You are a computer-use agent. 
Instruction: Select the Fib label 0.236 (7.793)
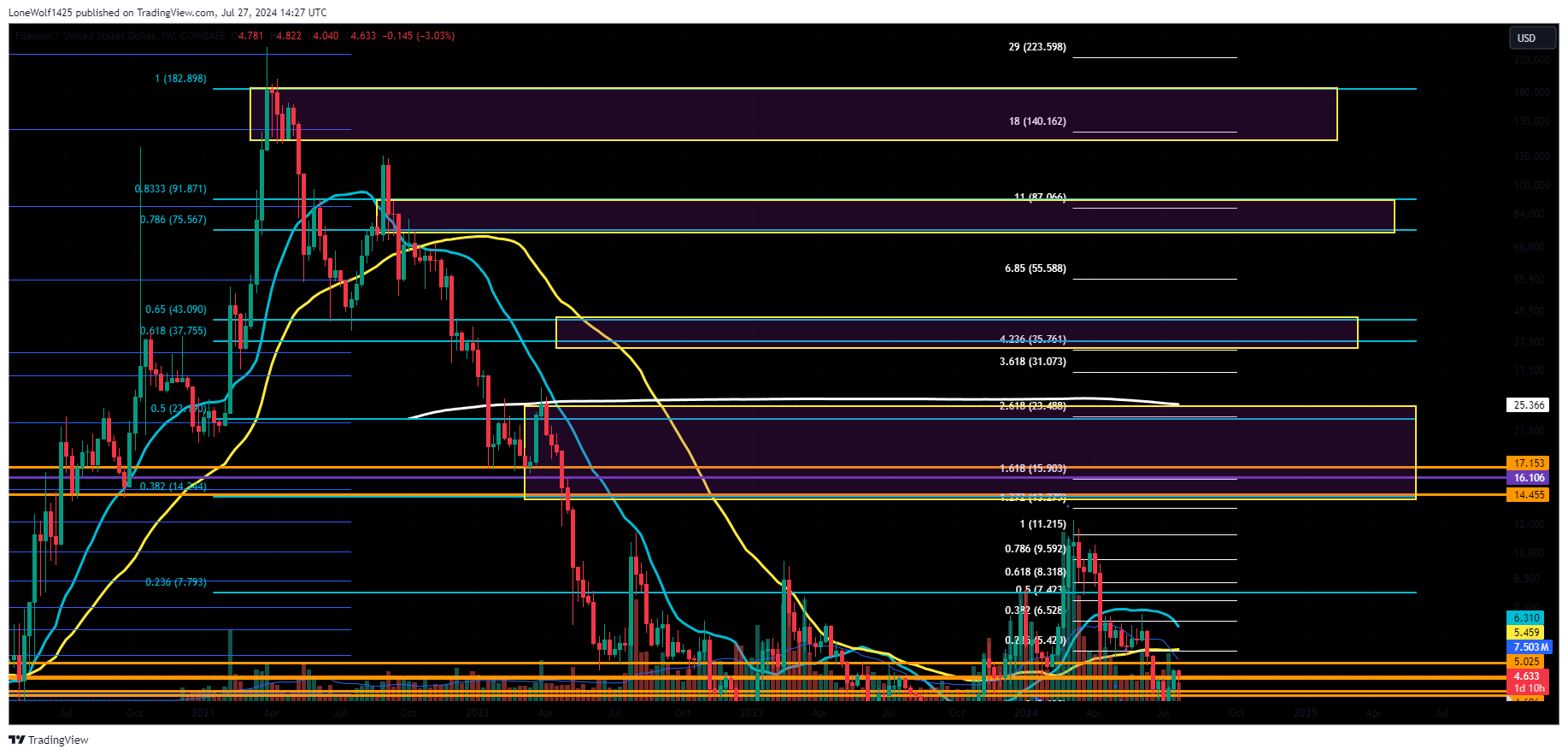(176, 582)
